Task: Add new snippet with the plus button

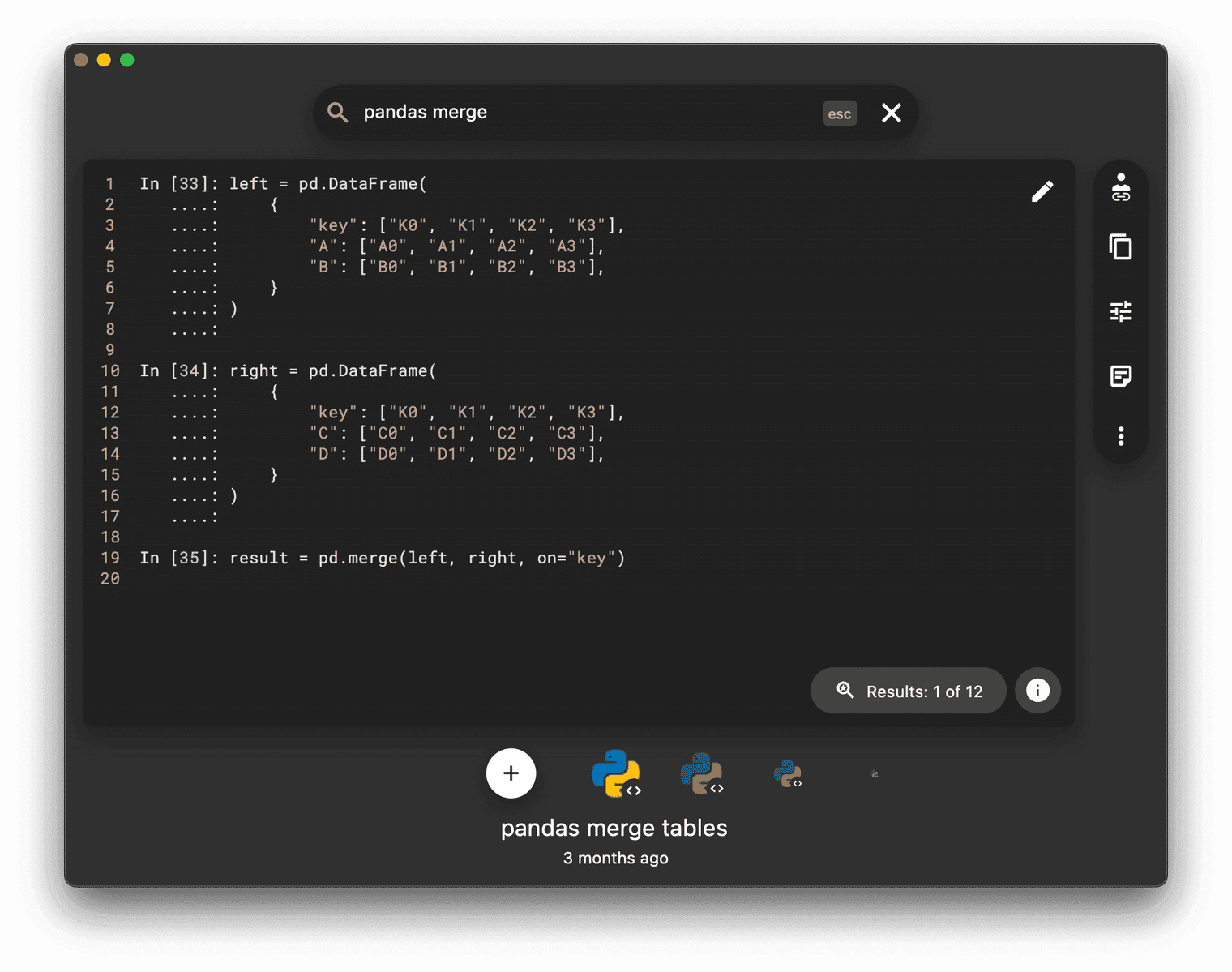Action: (511, 773)
